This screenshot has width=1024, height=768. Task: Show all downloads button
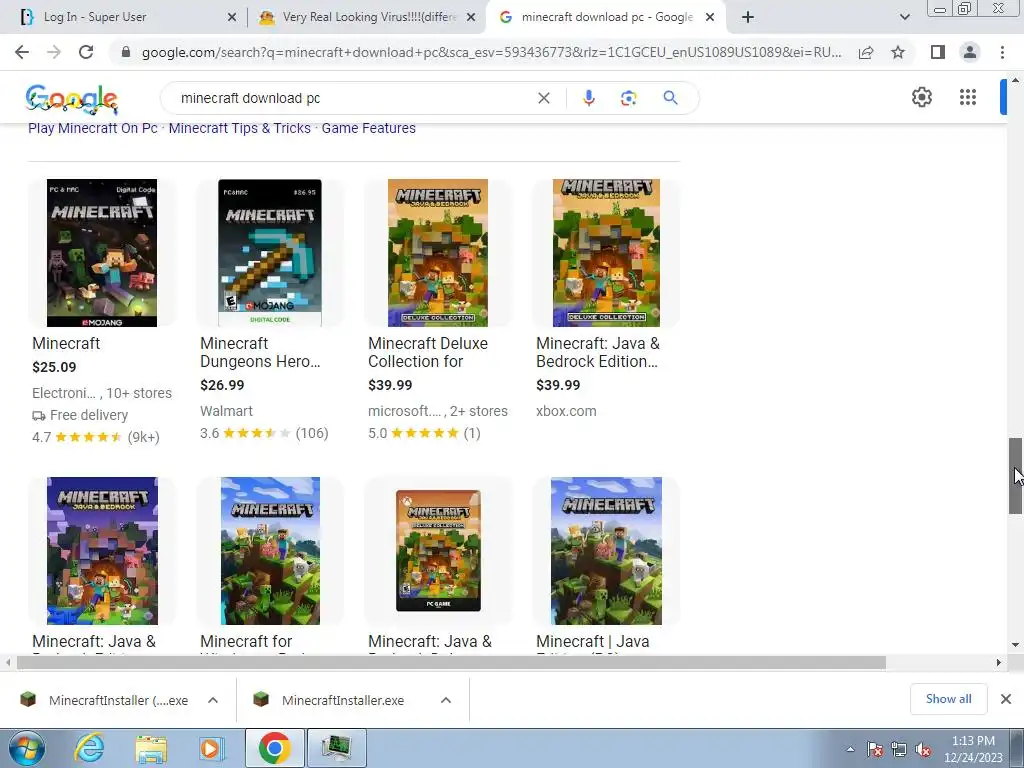(x=948, y=699)
